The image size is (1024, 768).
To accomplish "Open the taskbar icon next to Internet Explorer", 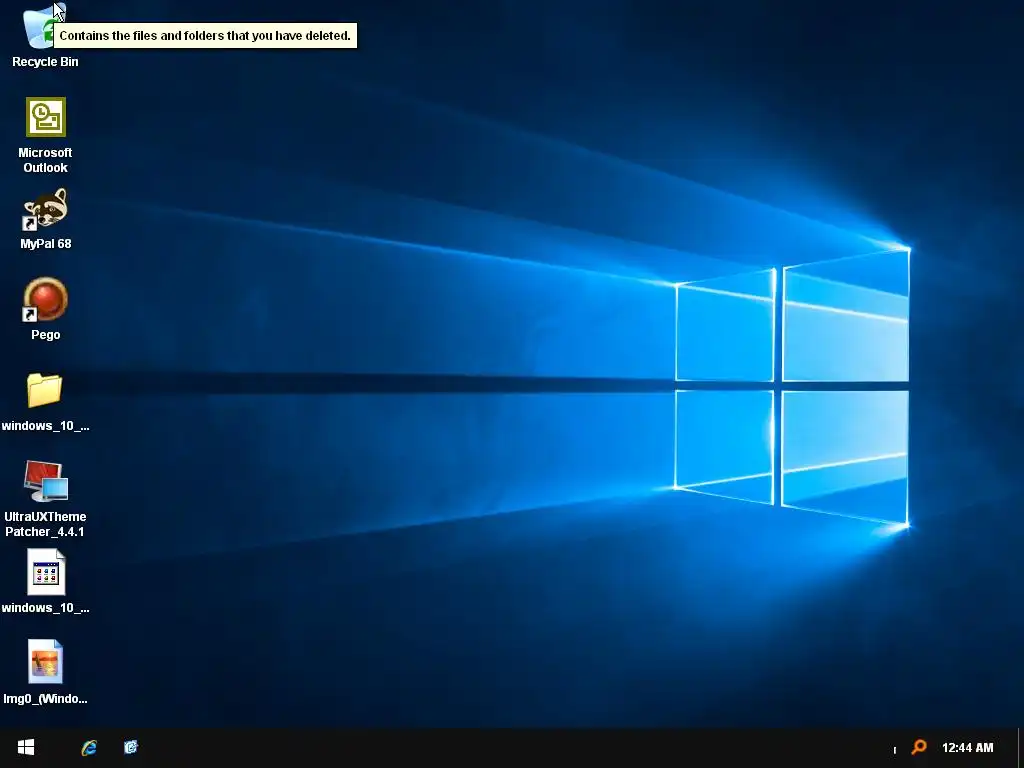I will [x=131, y=747].
